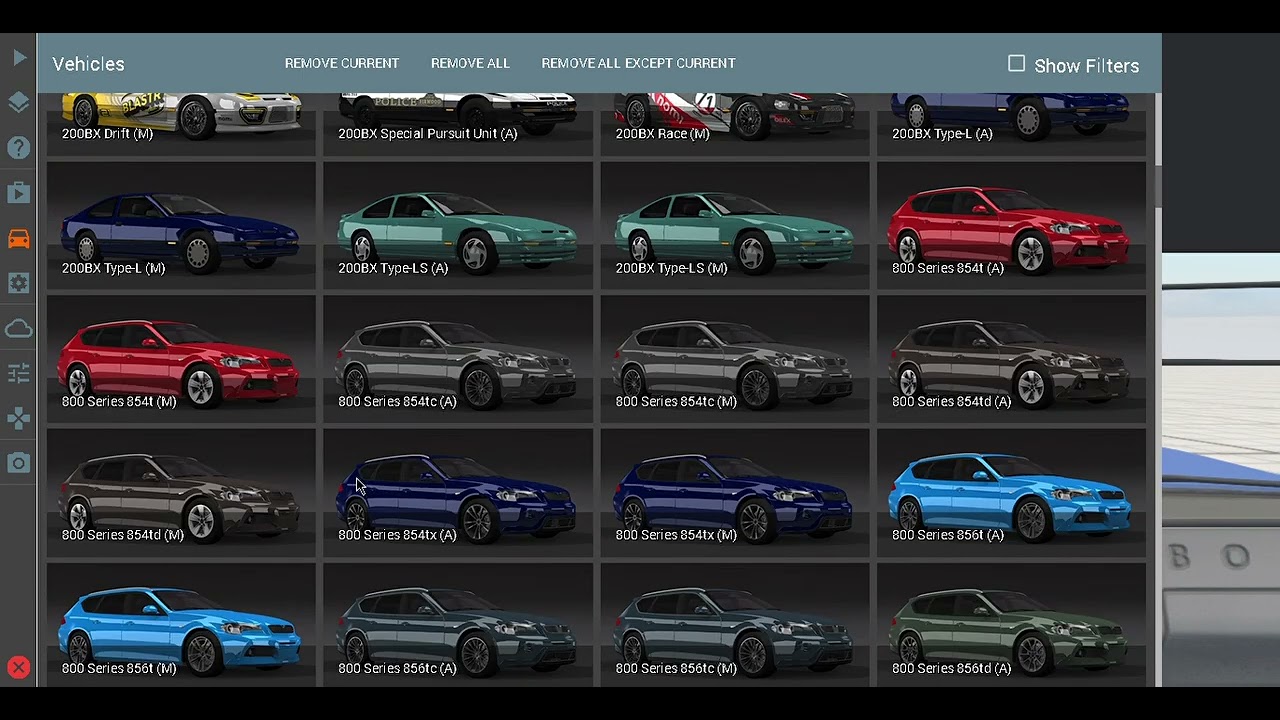This screenshot has width=1280, height=720.
Task: Open the vehicle config gear icon
Action: (19, 283)
